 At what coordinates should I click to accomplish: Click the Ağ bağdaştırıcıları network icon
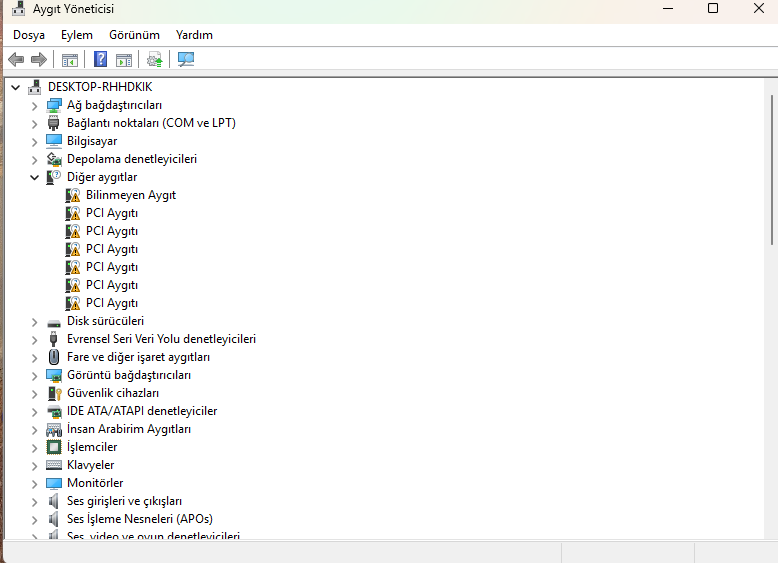pyautogui.click(x=54, y=105)
